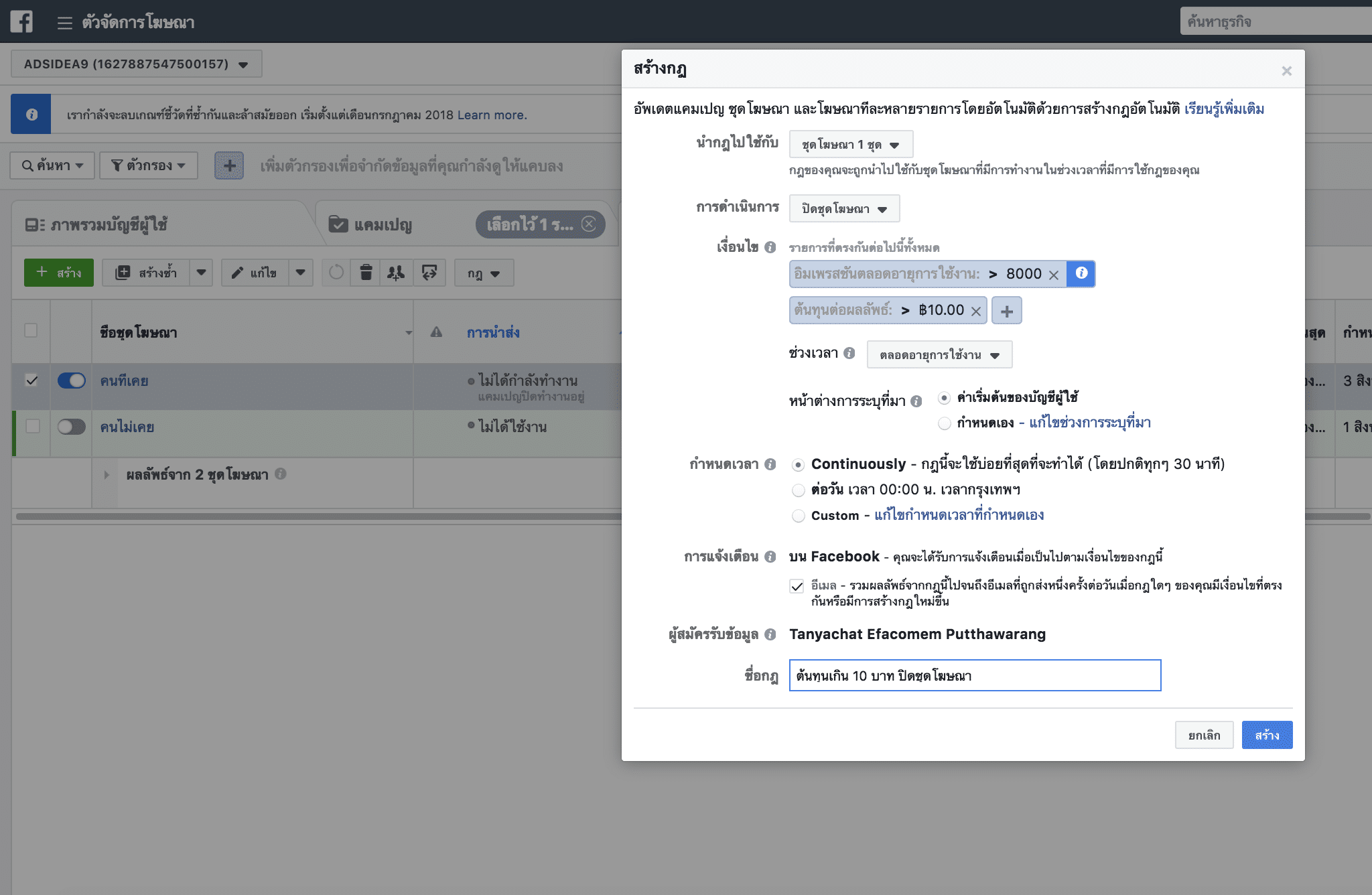Click the audience people icon in toolbar

396,273
